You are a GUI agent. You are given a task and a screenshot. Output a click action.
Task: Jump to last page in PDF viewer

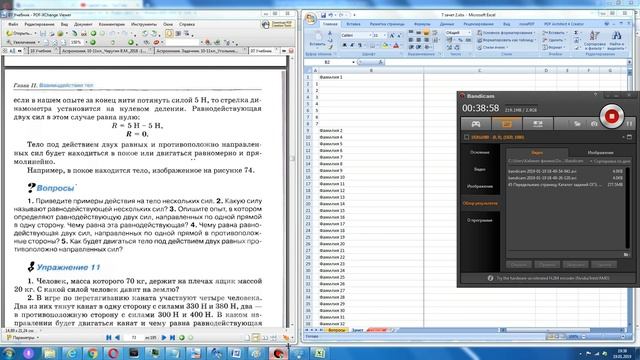tap(172, 338)
